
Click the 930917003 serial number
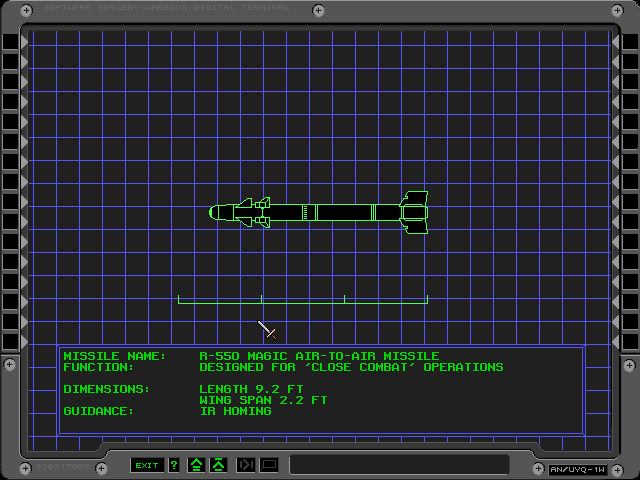click(62, 466)
